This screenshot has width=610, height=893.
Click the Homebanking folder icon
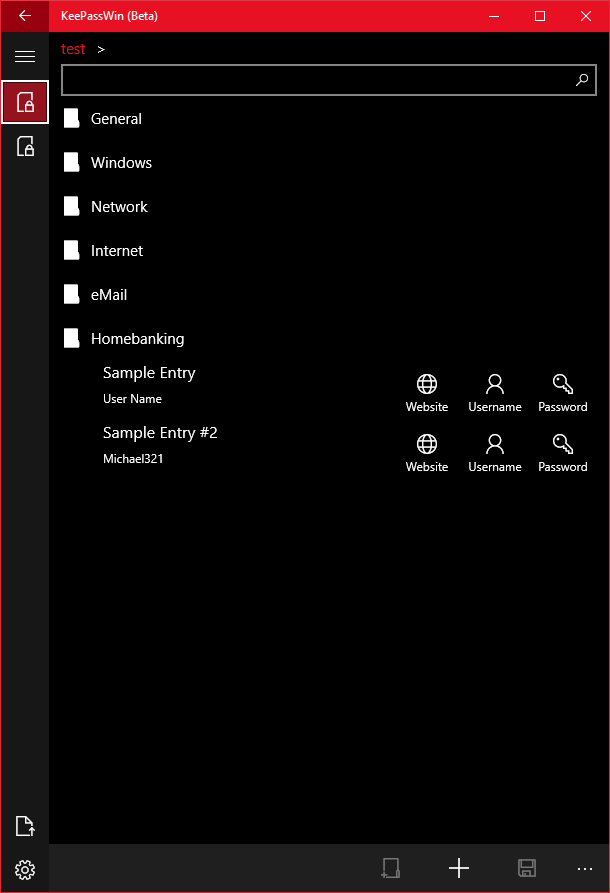(x=71, y=338)
